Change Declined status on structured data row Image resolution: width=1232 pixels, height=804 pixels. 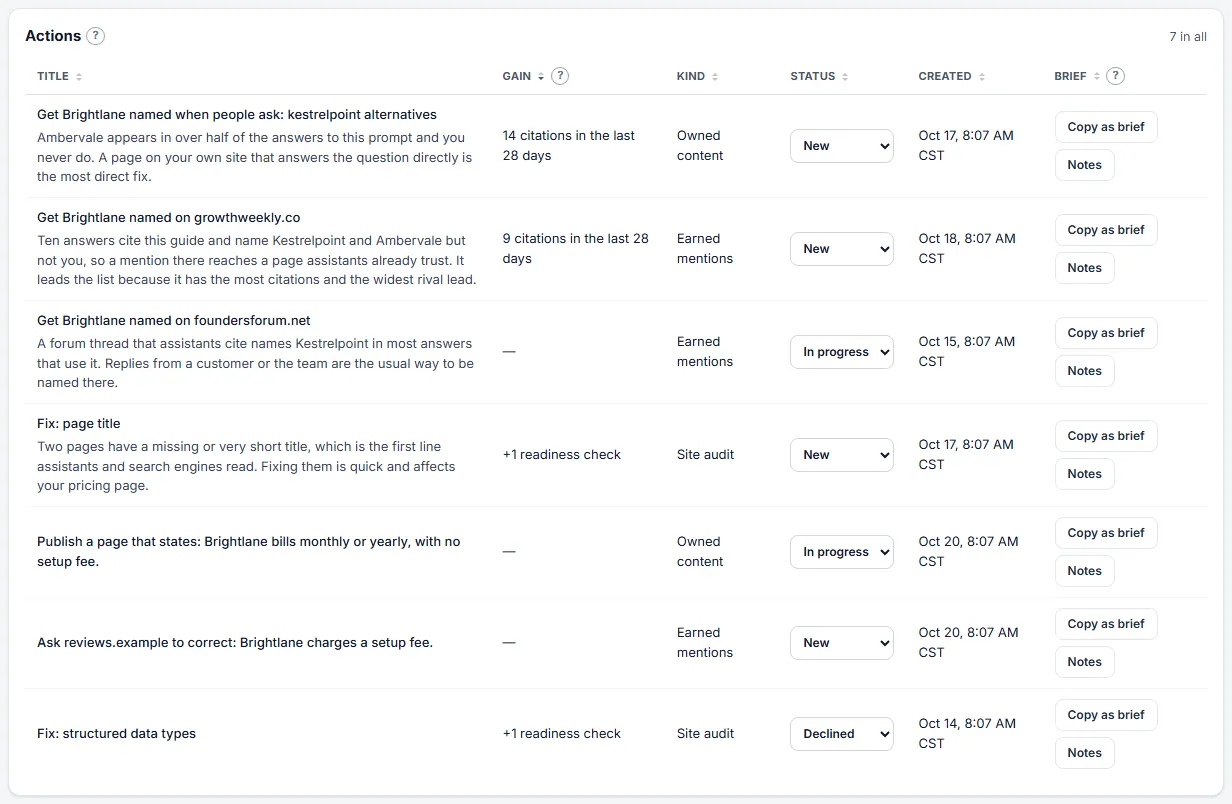(842, 734)
